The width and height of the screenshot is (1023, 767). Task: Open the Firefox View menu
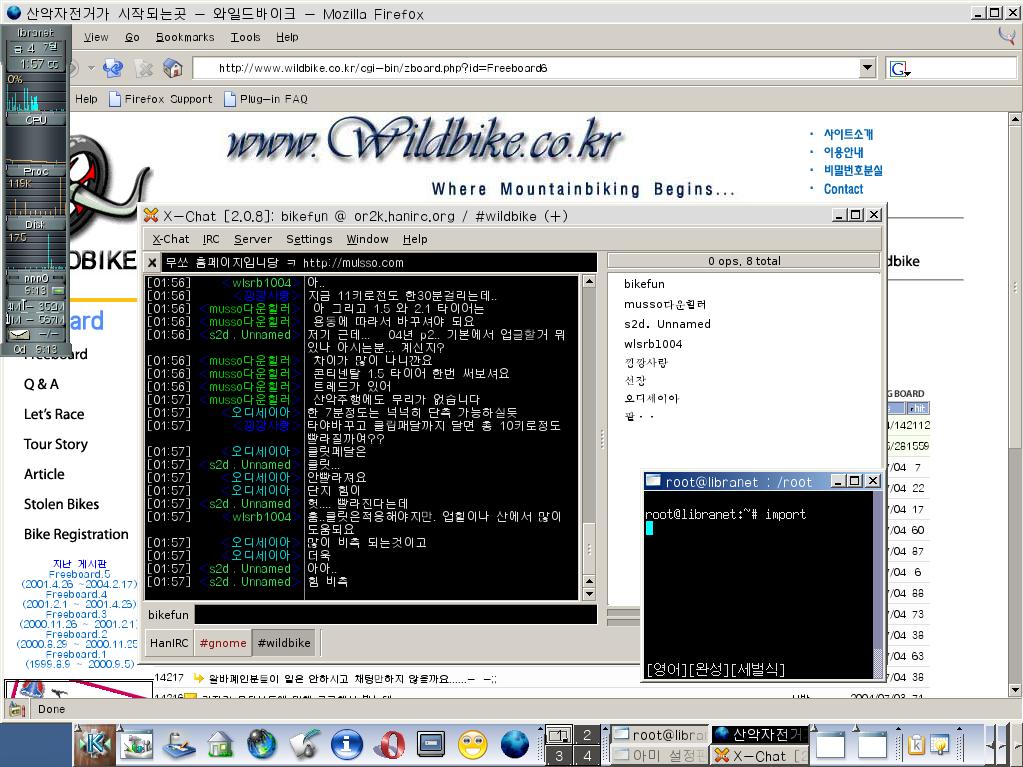(96, 37)
